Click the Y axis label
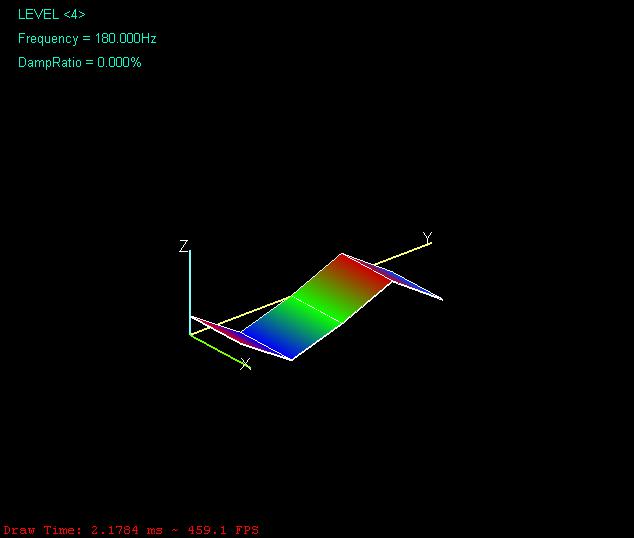The width and height of the screenshot is (634, 538). (x=427, y=238)
